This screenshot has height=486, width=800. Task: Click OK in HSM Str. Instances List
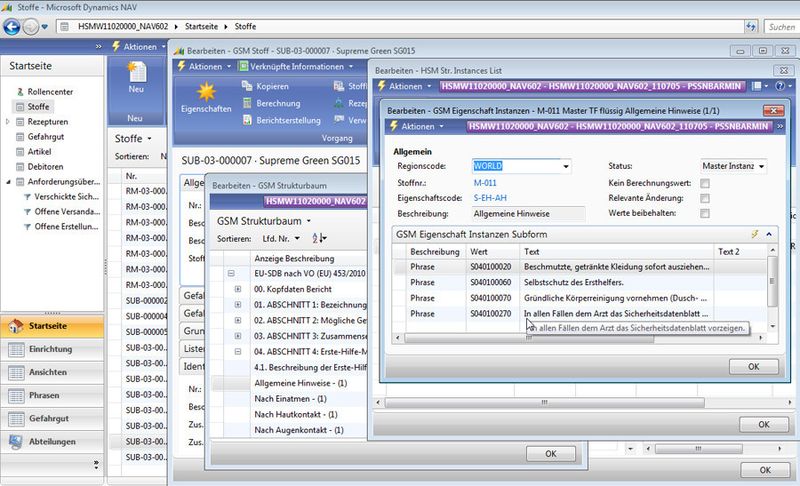[x=763, y=424]
